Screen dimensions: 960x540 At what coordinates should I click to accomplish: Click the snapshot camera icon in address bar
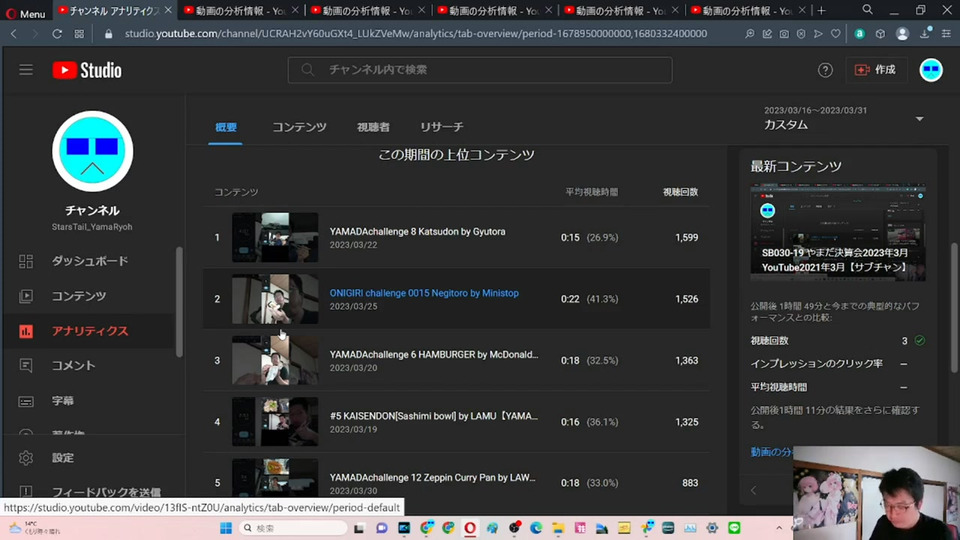pyautogui.click(x=784, y=34)
